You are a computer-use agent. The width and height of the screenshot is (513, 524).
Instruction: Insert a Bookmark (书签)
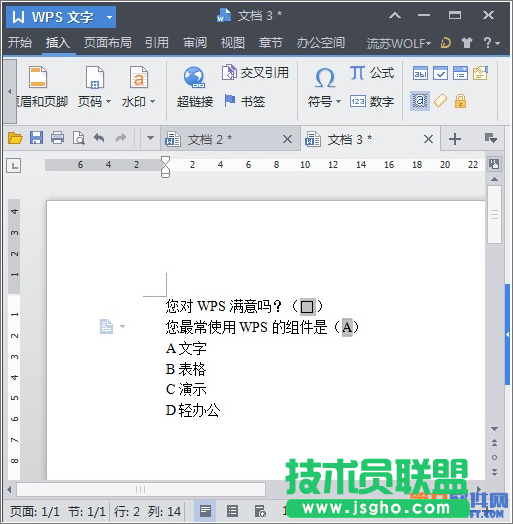point(244,101)
